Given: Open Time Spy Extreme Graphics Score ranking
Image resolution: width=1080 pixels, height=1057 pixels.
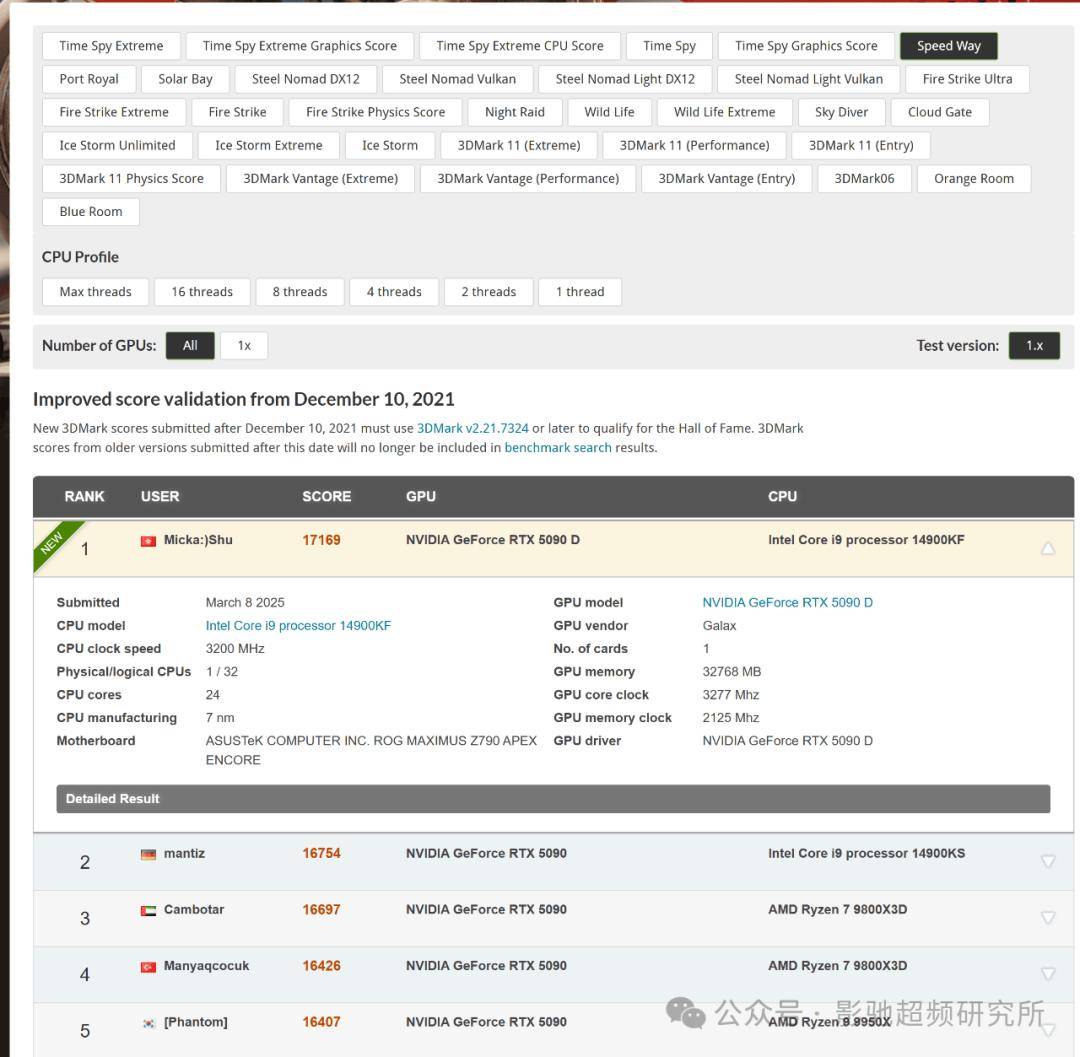Looking at the screenshot, I should [300, 46].
